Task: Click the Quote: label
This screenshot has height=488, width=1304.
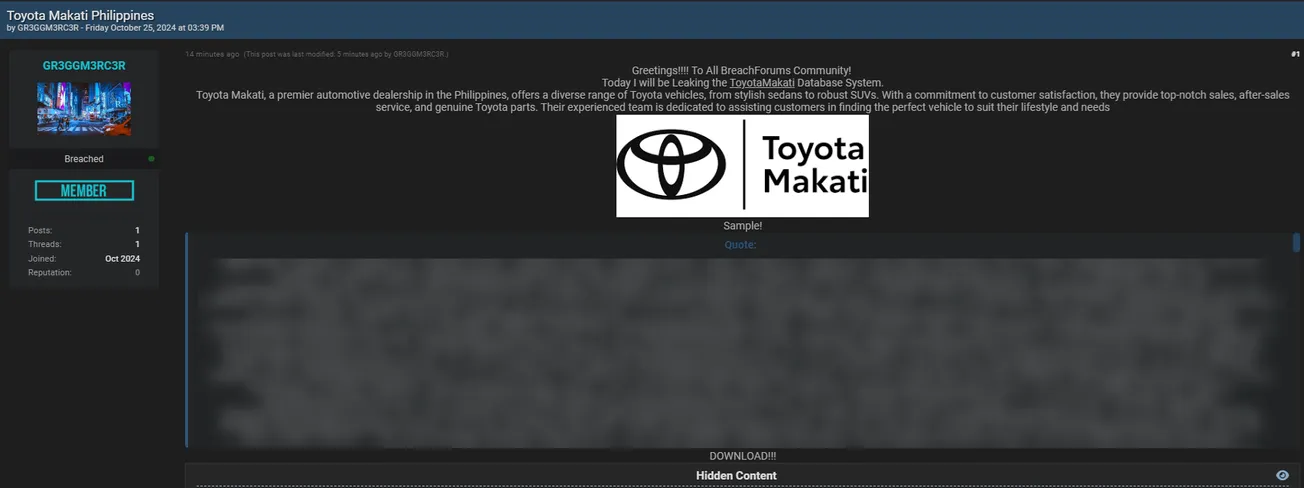Action: tap(740, 245)
